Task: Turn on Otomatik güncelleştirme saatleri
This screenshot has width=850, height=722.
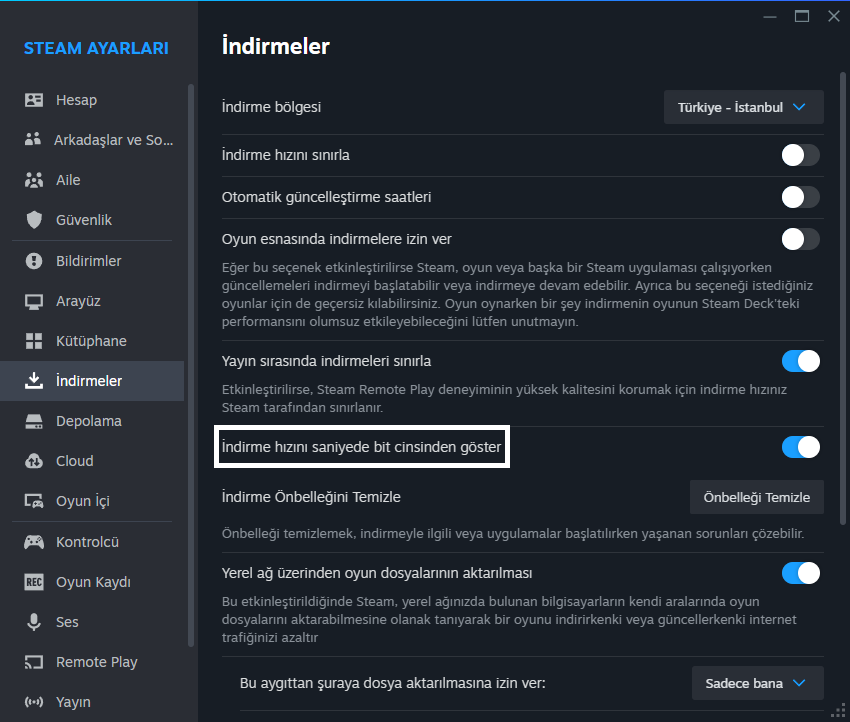Action: pyautogui.click(x=800, y=197)
